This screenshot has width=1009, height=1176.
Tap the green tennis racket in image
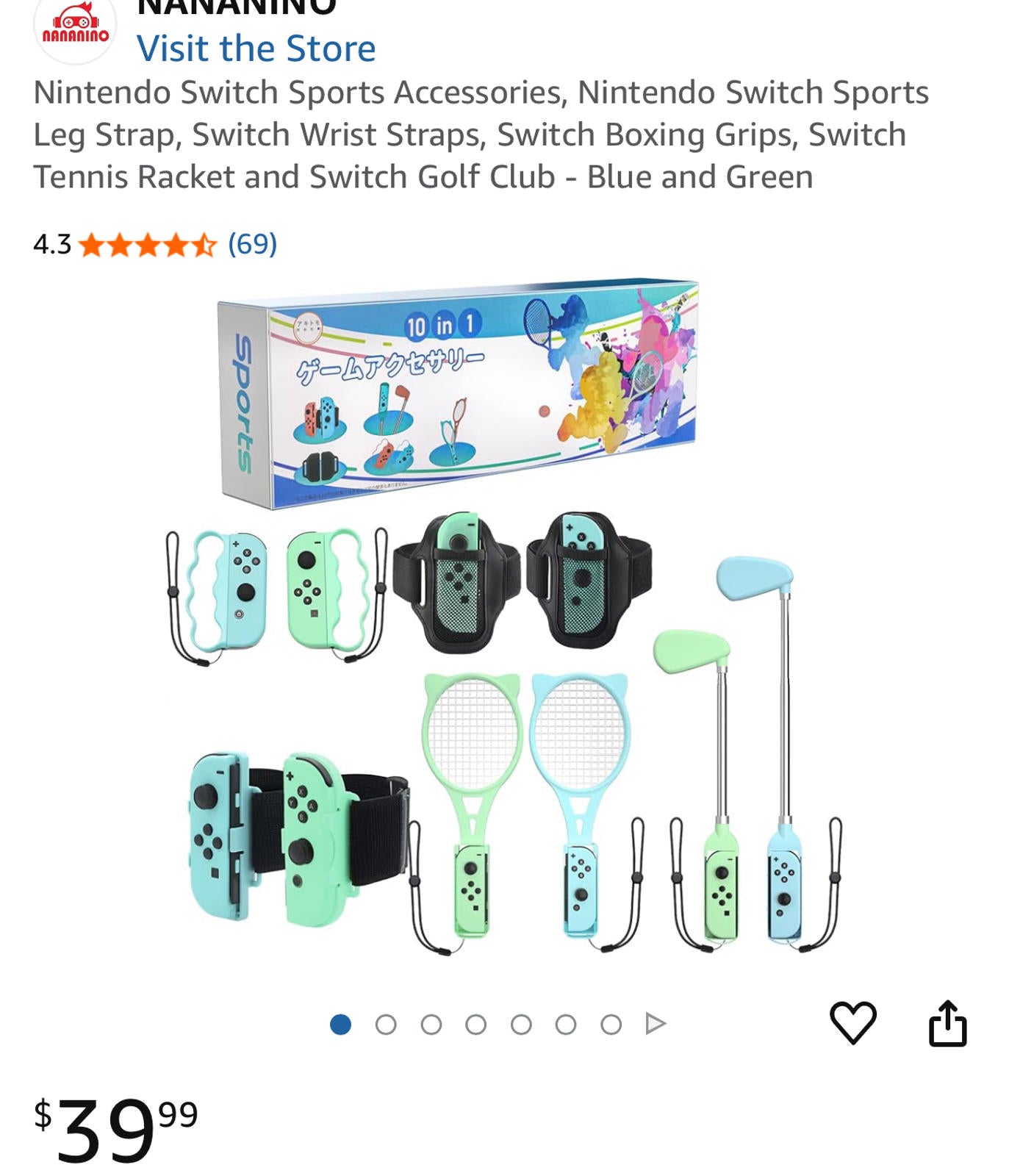pyautogui.click(x=470, y=805)
